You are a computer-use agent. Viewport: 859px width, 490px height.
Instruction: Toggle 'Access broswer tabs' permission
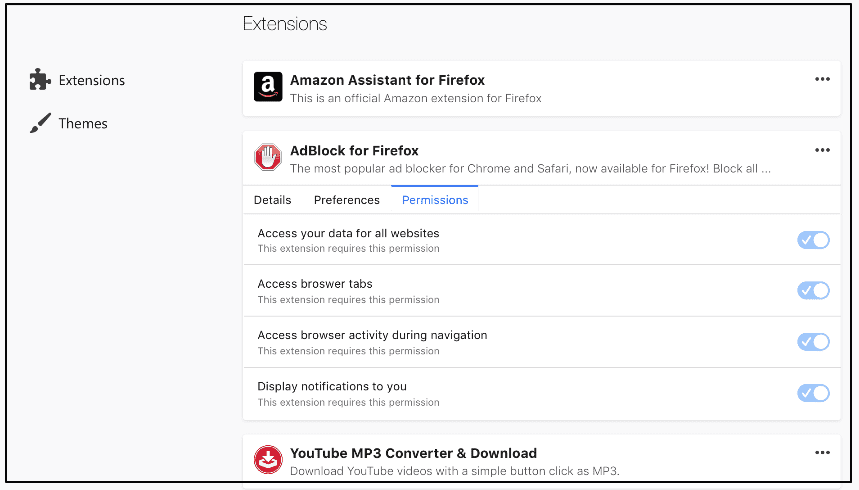813,290
